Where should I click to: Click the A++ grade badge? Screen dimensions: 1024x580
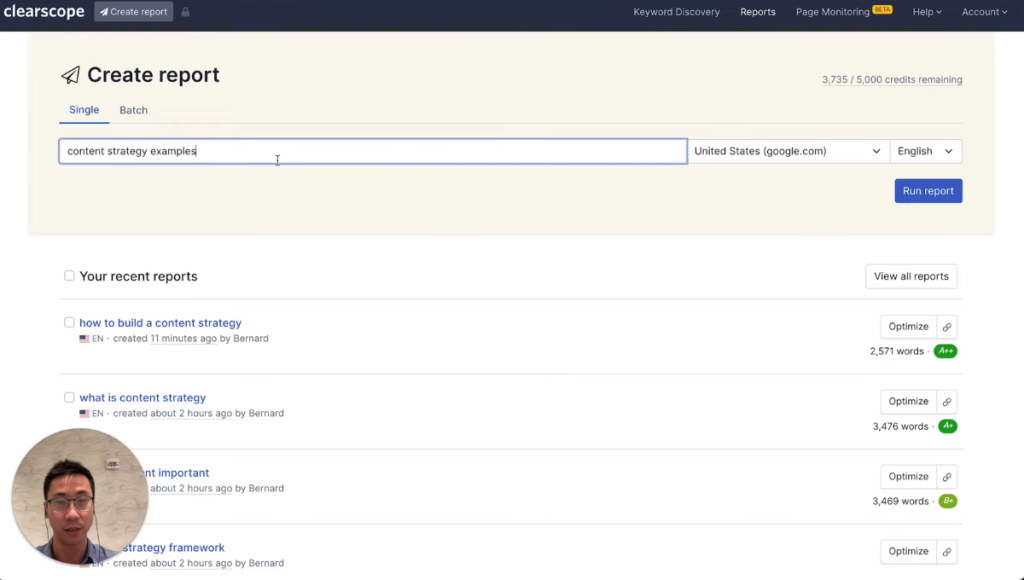point(945,351)
